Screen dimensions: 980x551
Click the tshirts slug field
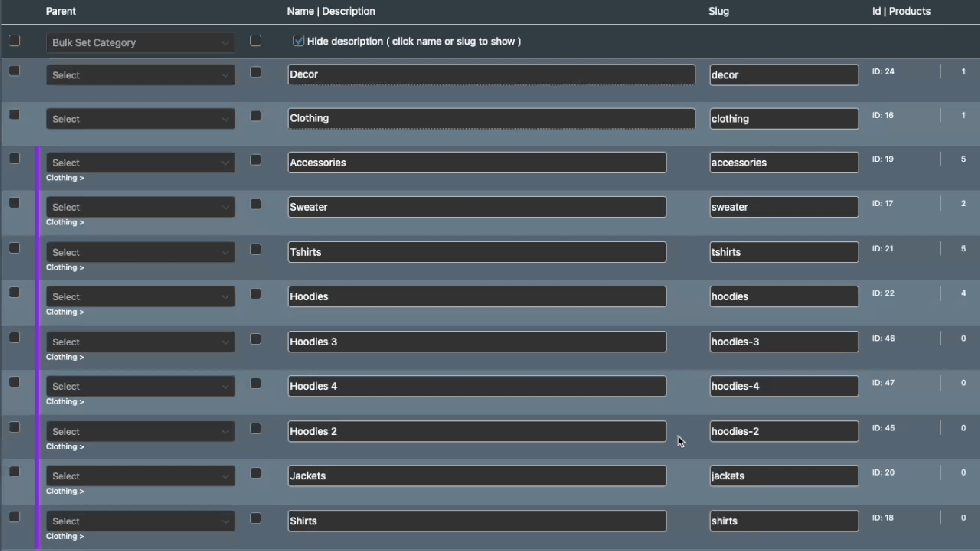click(x=784, y=252)
